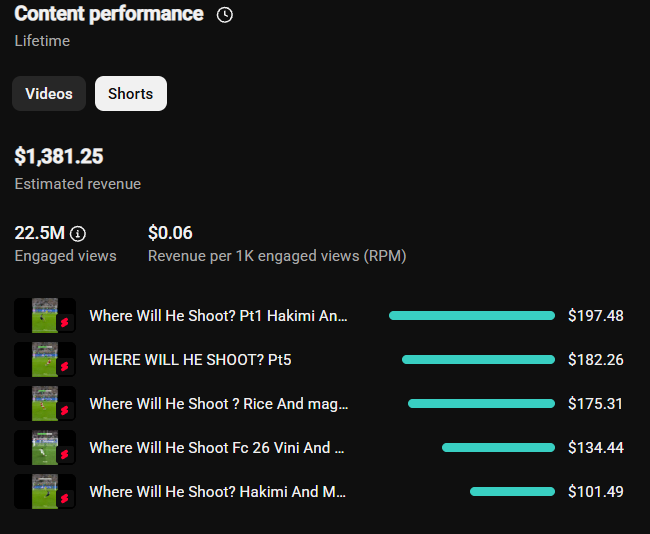Click the revenue bar for $182.26
This screenshot has width=650, height=534.
point(478,359)
